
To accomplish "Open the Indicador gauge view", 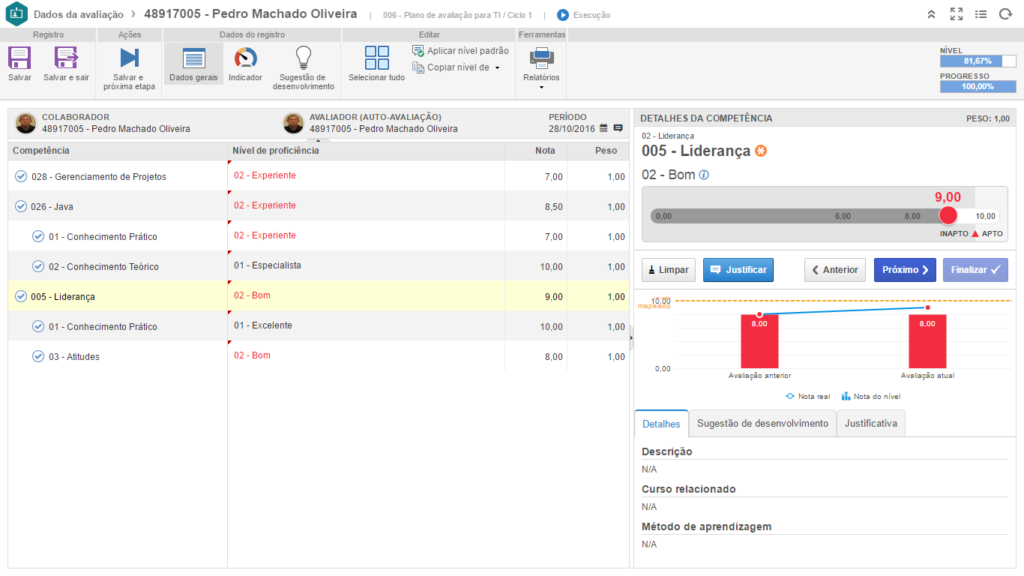I will [245, 58].
